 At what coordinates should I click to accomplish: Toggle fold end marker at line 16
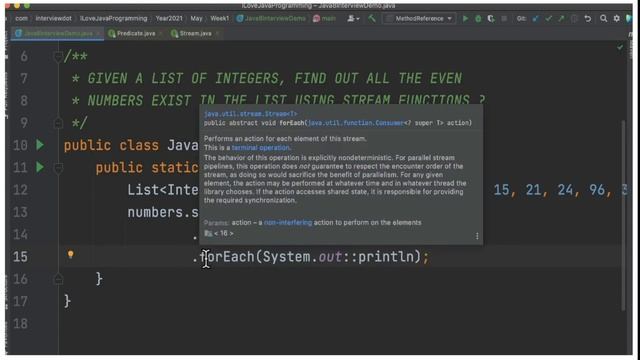[58, 279]
